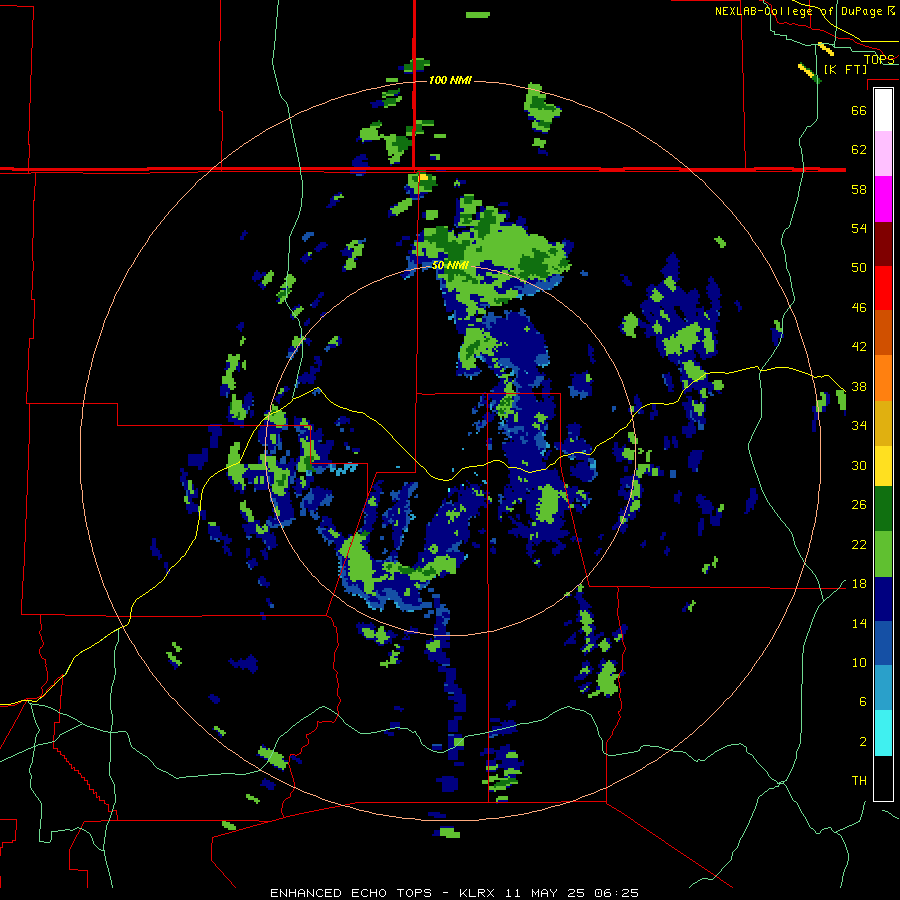900x900 pixels.
Task: Click the magenta legend swatch
Action: pos(883,199)
